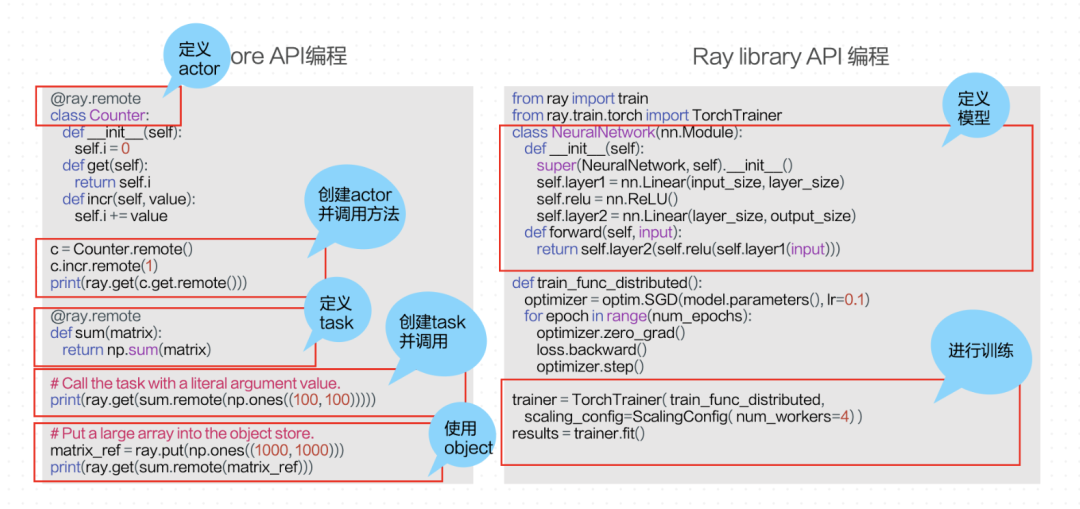1080x509 pixels.
Task: Select the 定义 task bubble
Action: (337, 313)
